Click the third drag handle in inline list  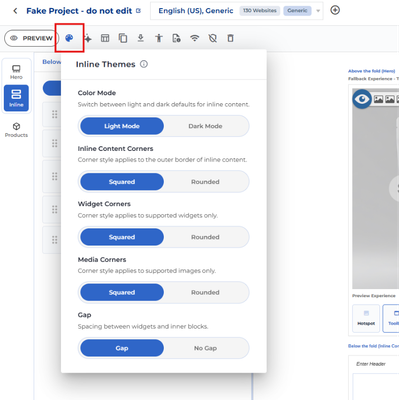[55, 176]
